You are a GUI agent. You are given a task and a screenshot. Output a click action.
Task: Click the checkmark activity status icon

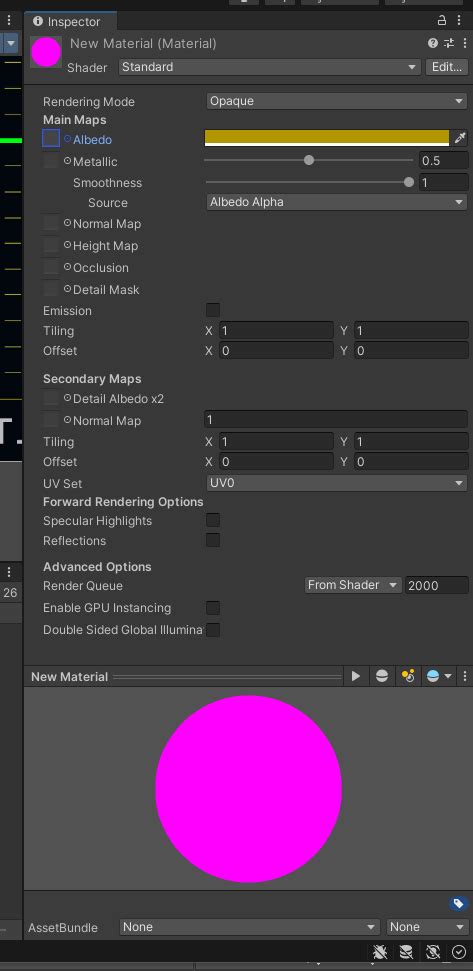[459, 951]
